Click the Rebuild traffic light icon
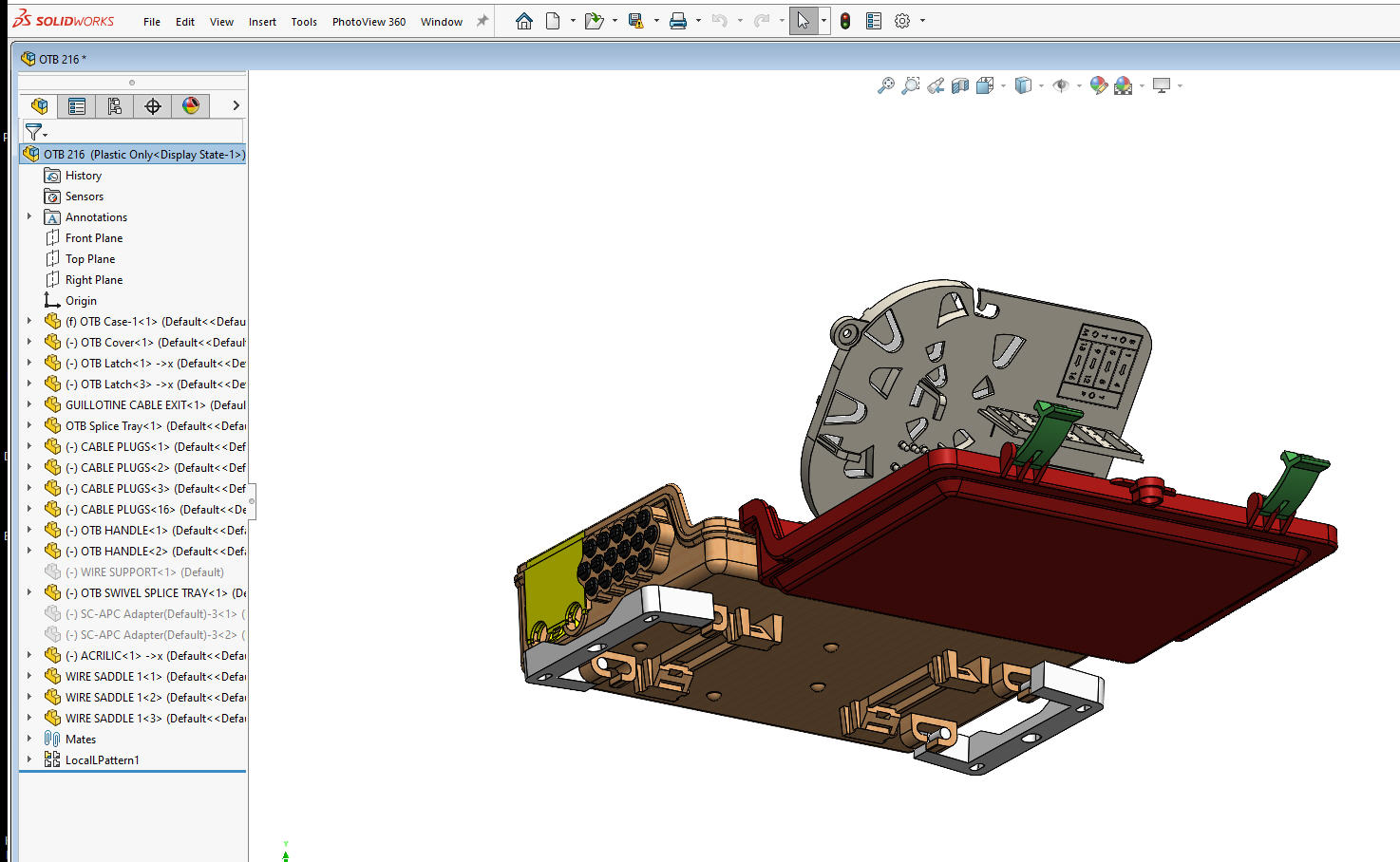Screen dimensions: 1400x862 [844, 21]
